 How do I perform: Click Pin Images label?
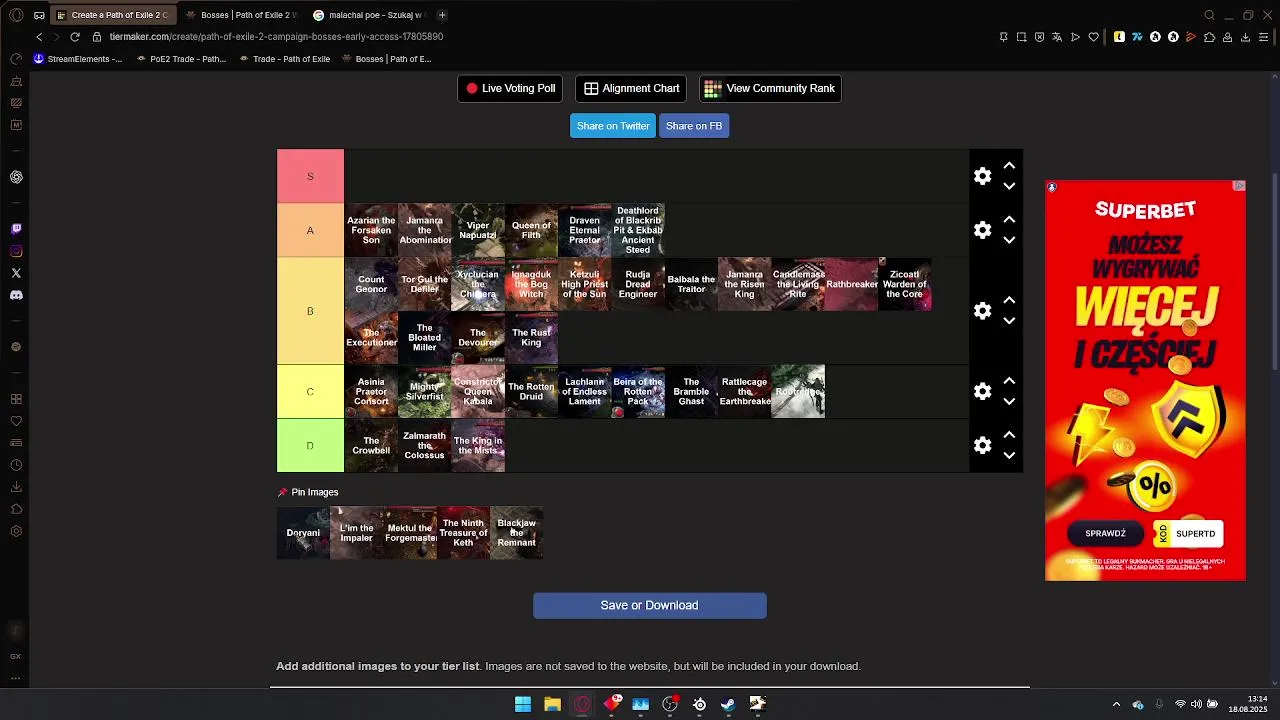point(308,492)
